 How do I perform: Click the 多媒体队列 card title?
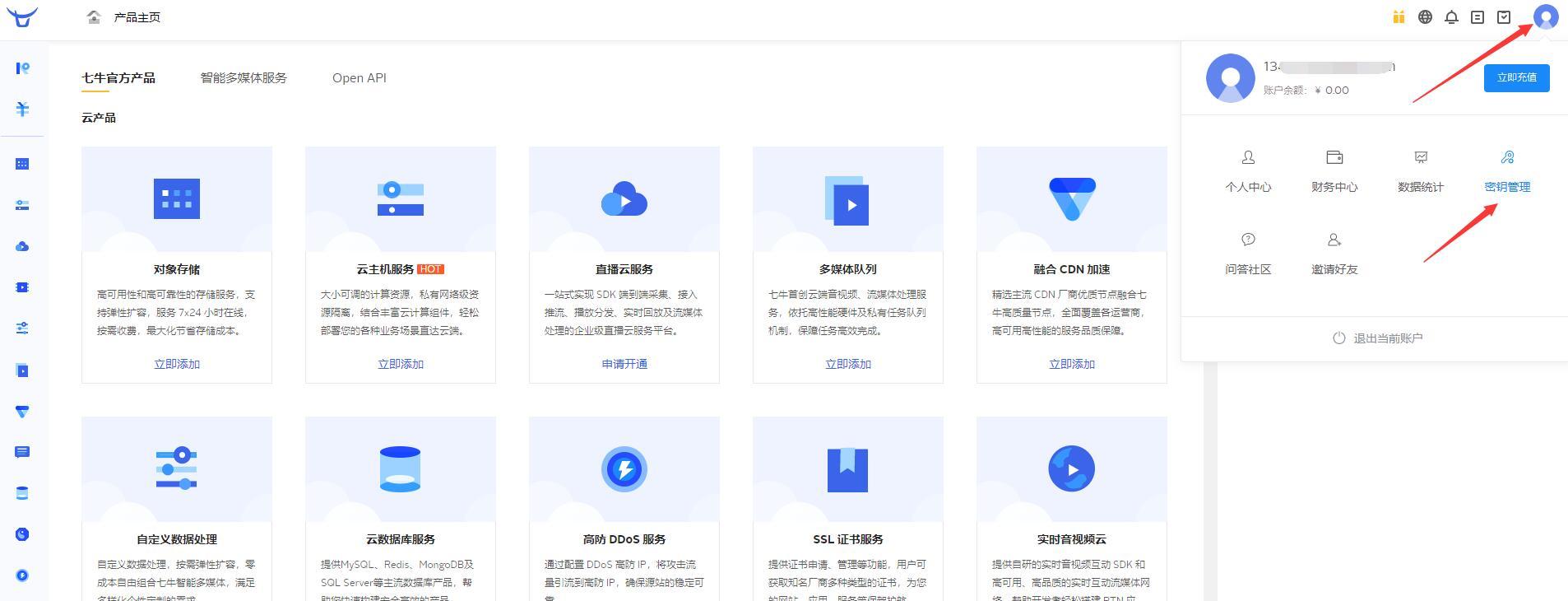(x=848, y=269)
